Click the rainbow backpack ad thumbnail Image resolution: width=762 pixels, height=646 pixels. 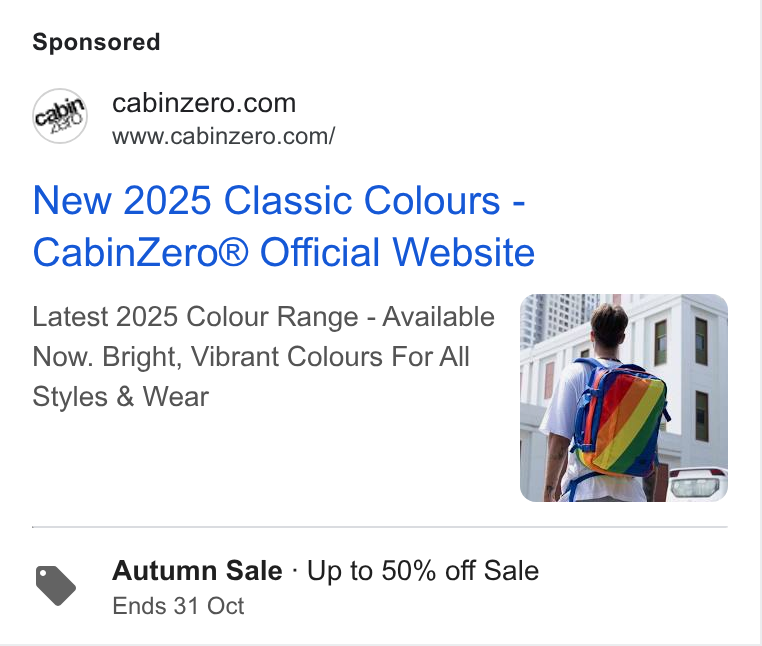623,398
